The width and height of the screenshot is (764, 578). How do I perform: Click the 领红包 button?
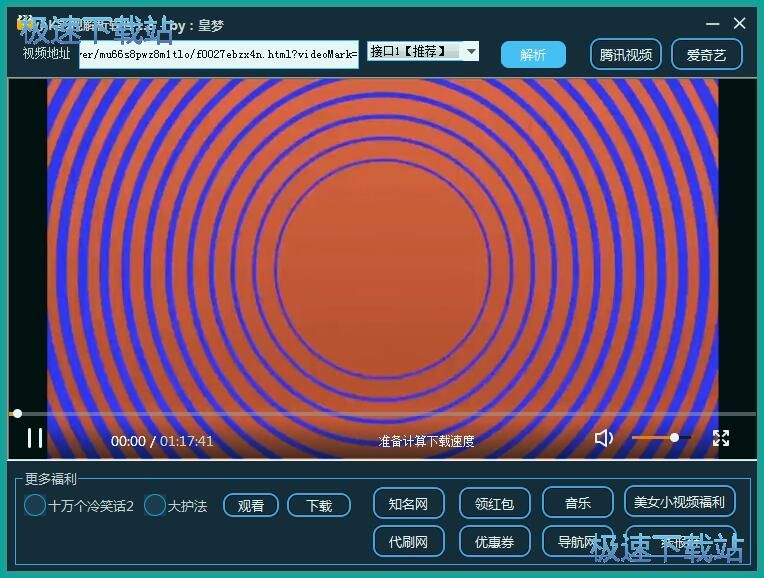494,503
